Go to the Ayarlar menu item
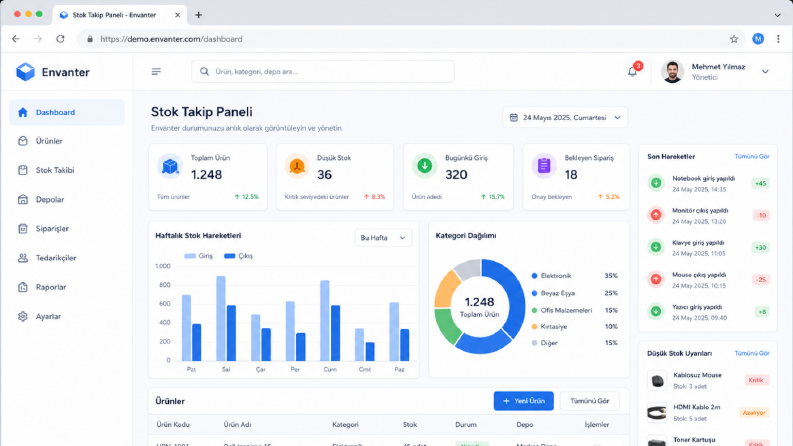 tap(67, 317)
